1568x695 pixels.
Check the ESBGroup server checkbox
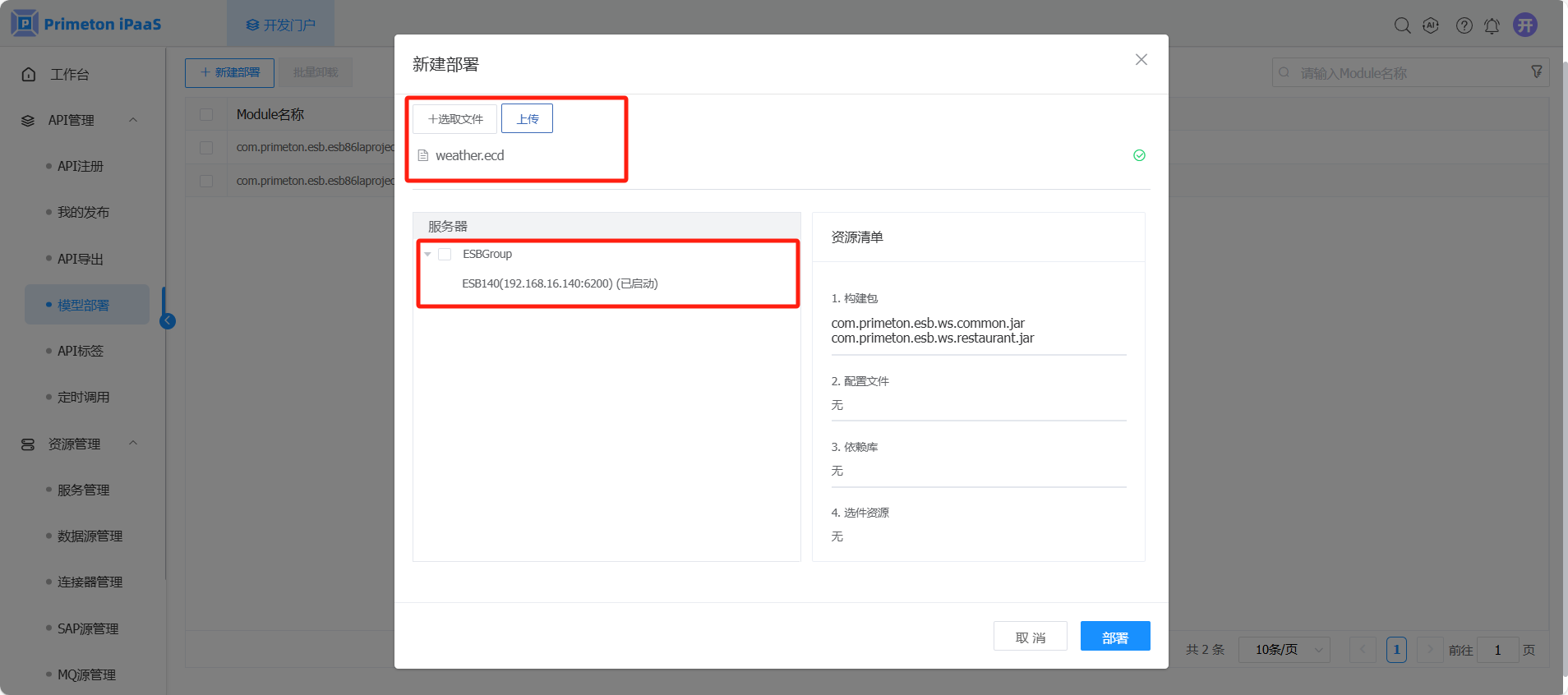tap(445, 255)
